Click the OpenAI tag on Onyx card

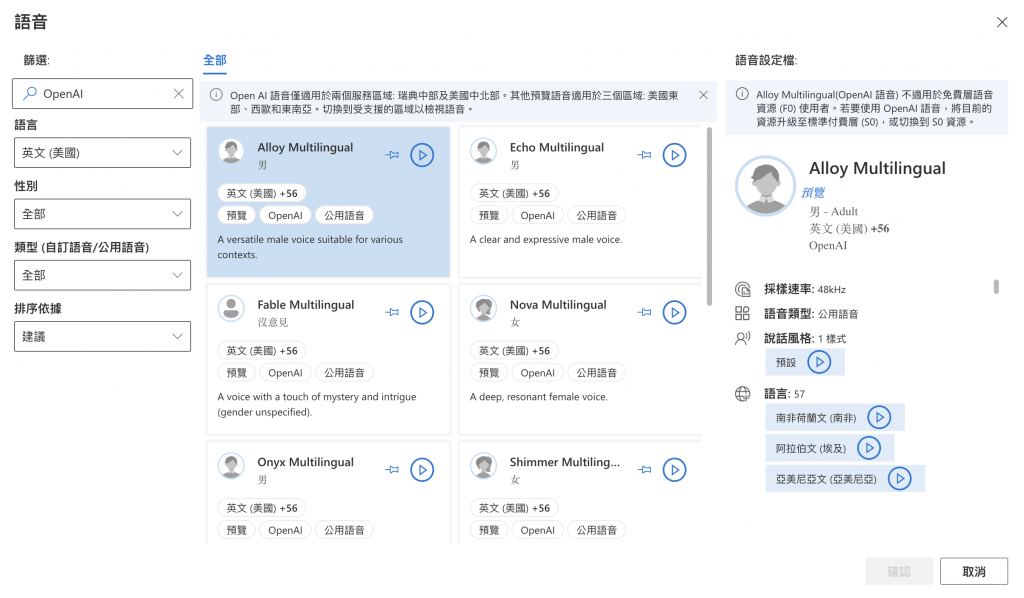[x=285, y=530]
